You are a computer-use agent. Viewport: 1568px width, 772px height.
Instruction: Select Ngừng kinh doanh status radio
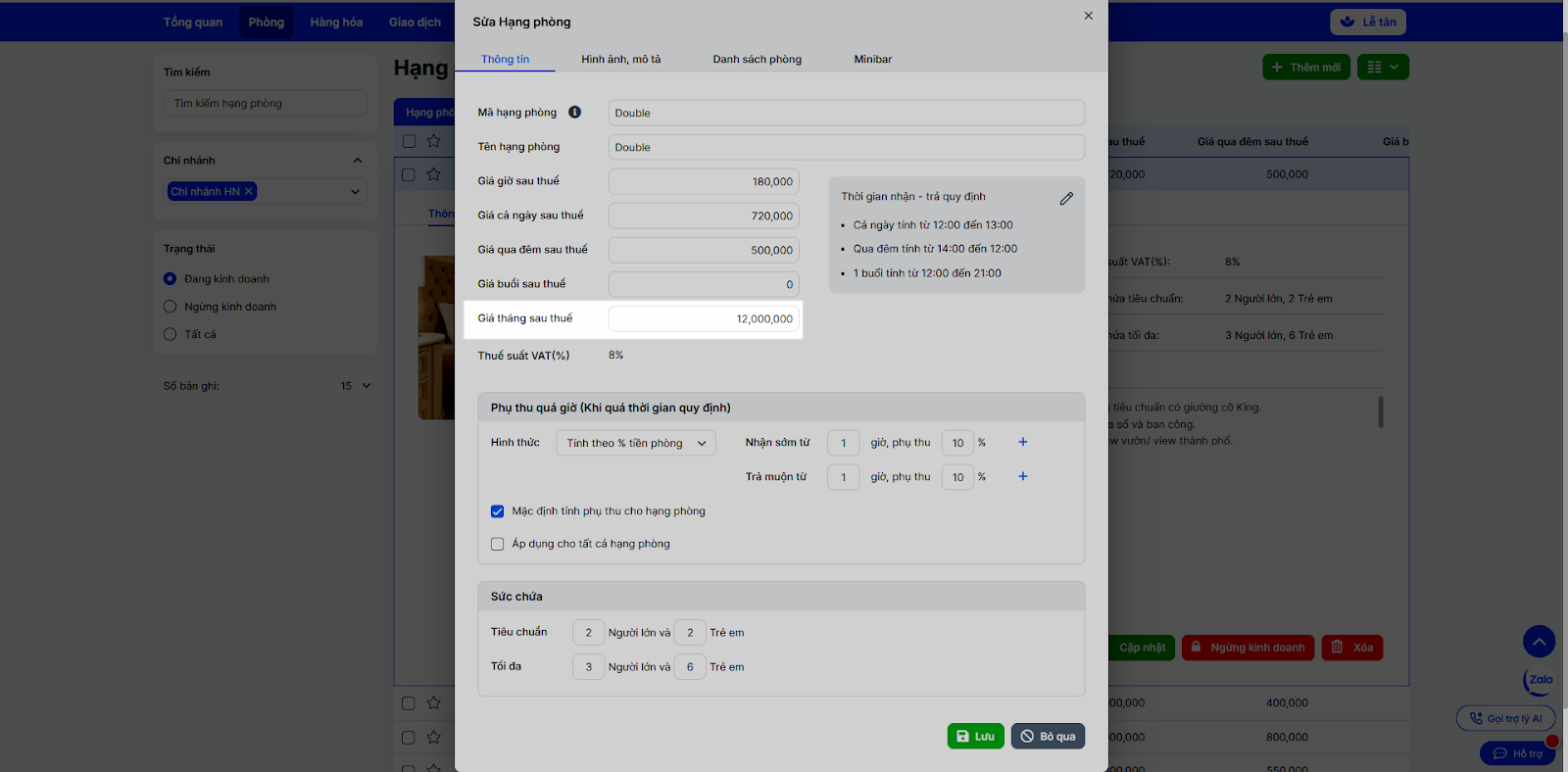[x=171, y=307]
